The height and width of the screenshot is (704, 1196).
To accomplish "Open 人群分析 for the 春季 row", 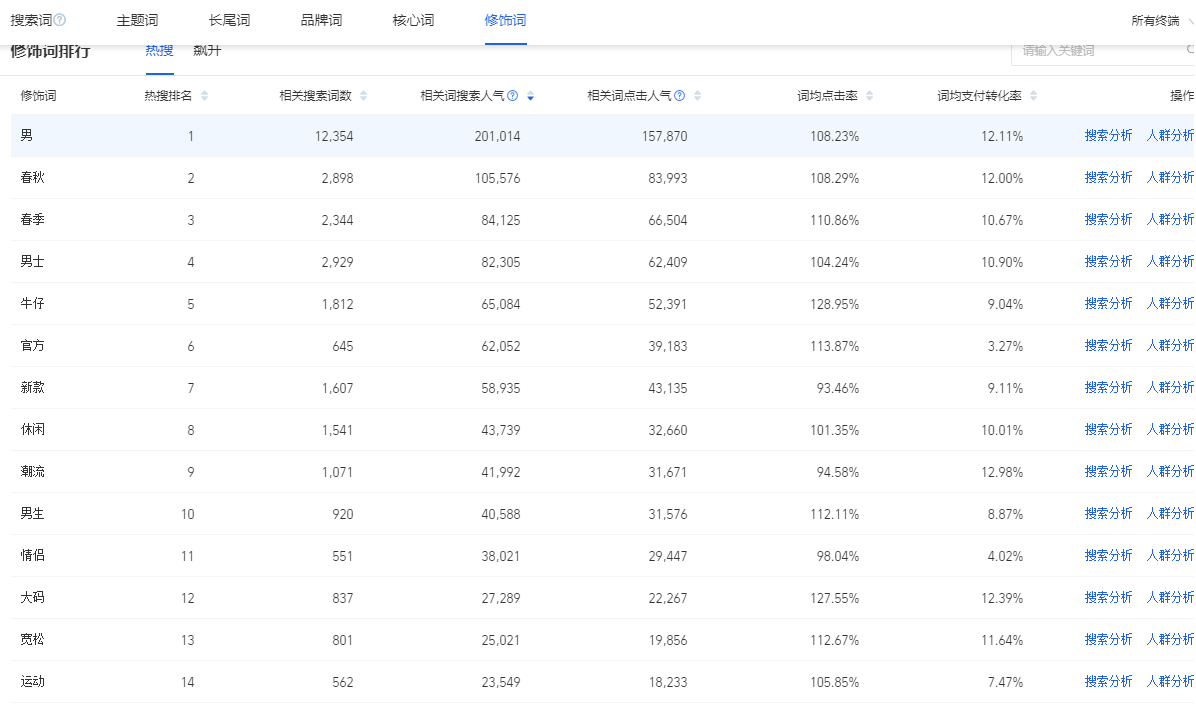I will click(1170, 220).
